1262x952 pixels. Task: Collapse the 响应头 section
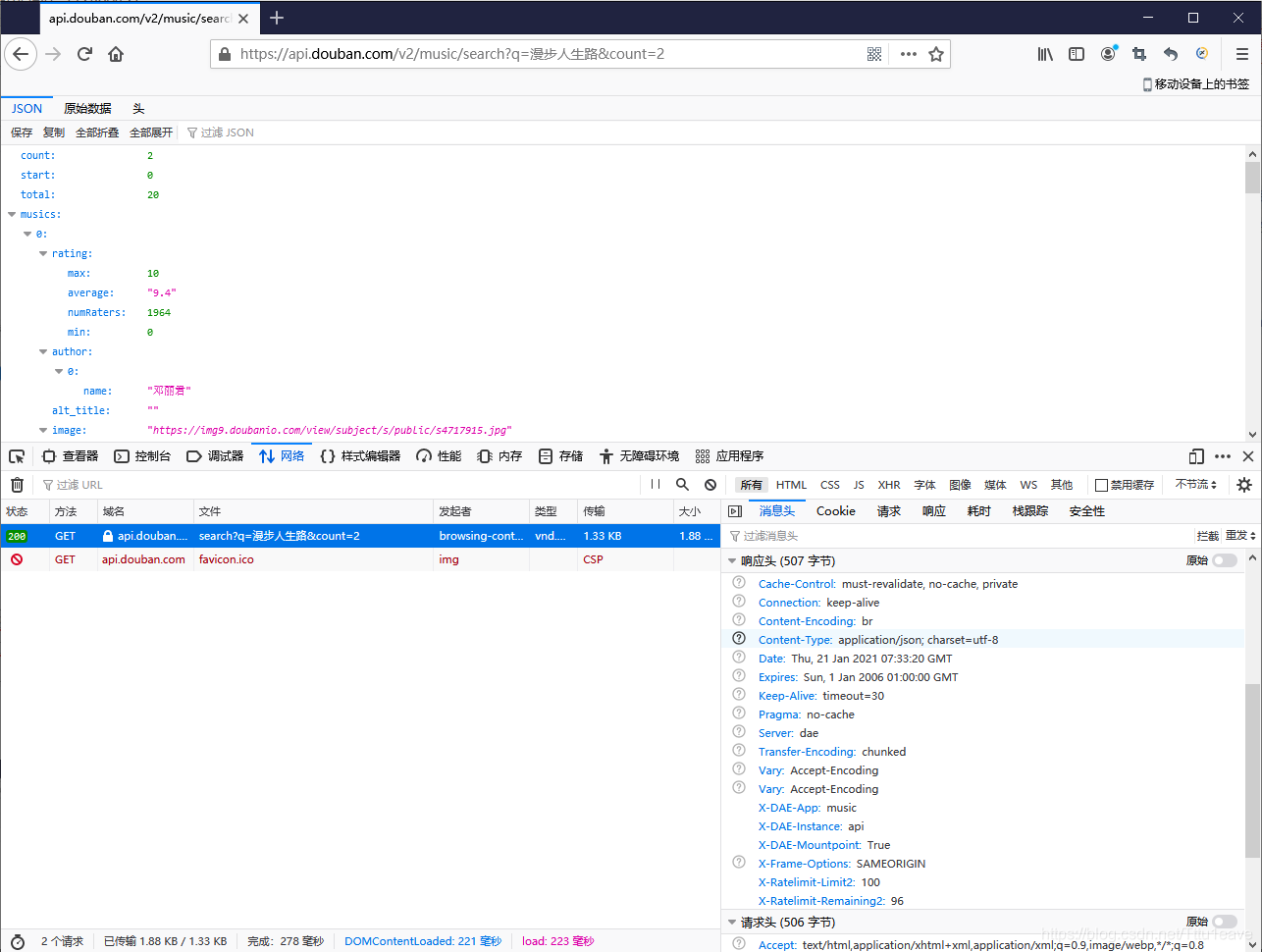pos(732,561)
